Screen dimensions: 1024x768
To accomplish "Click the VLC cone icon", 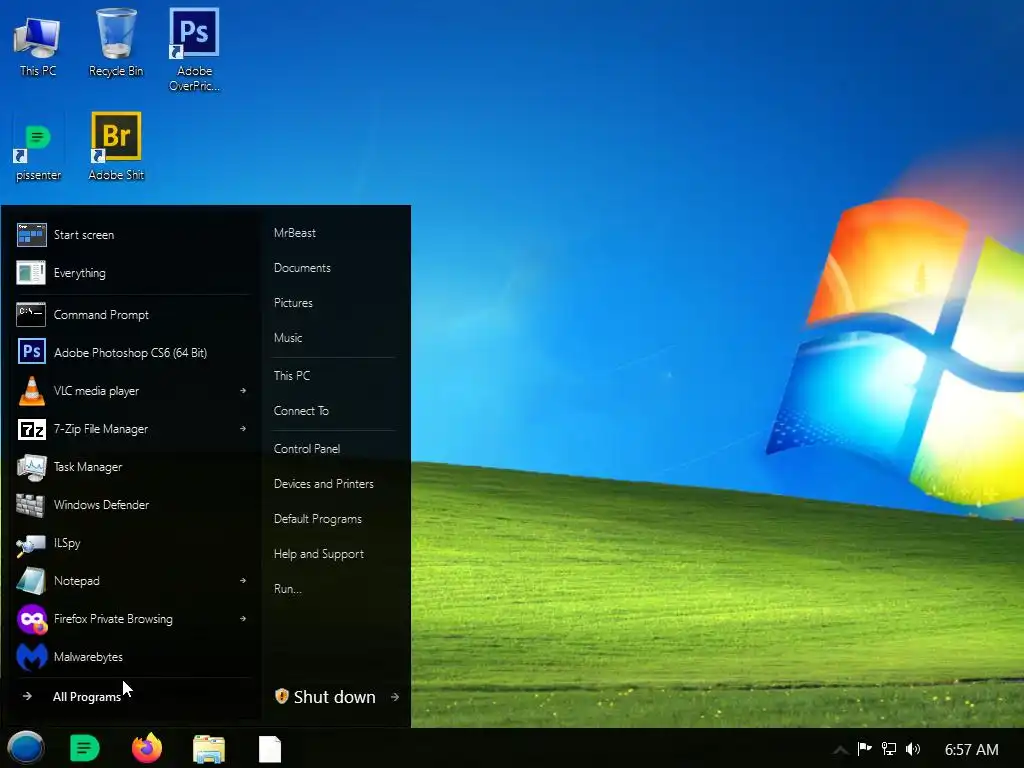I will point(31,391).
